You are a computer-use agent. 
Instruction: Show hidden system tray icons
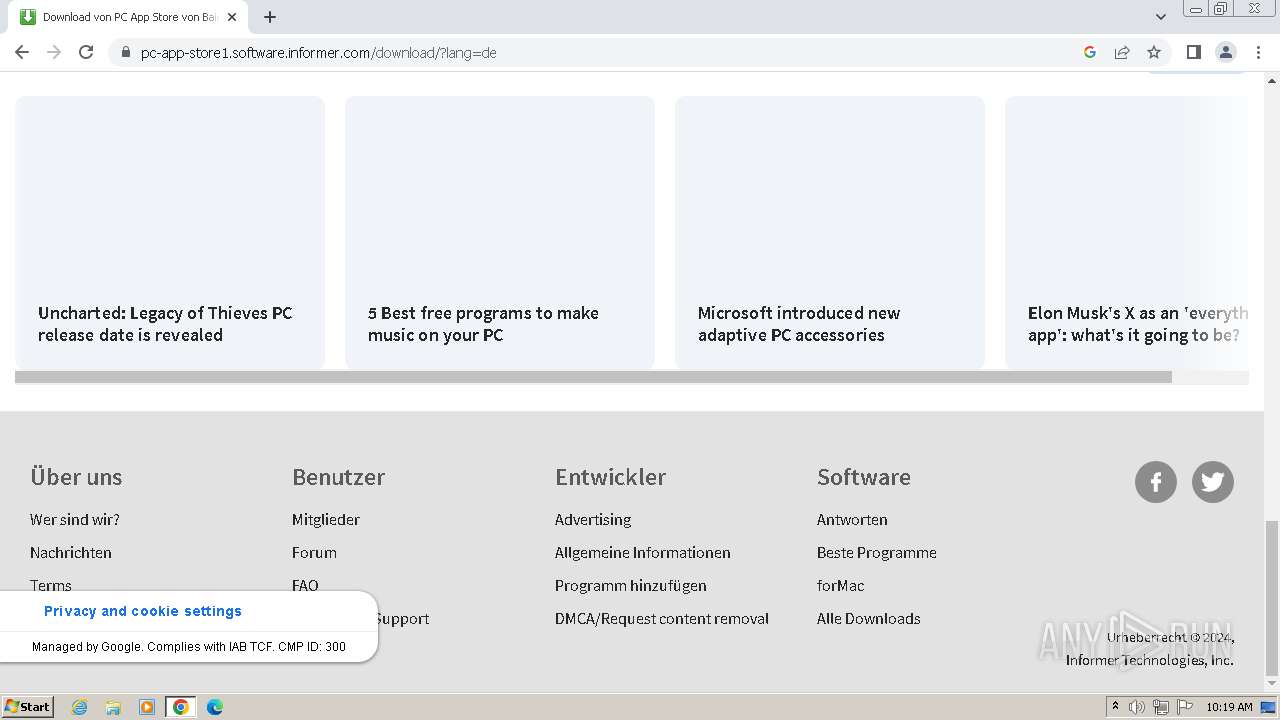[x=1115, y=707]
